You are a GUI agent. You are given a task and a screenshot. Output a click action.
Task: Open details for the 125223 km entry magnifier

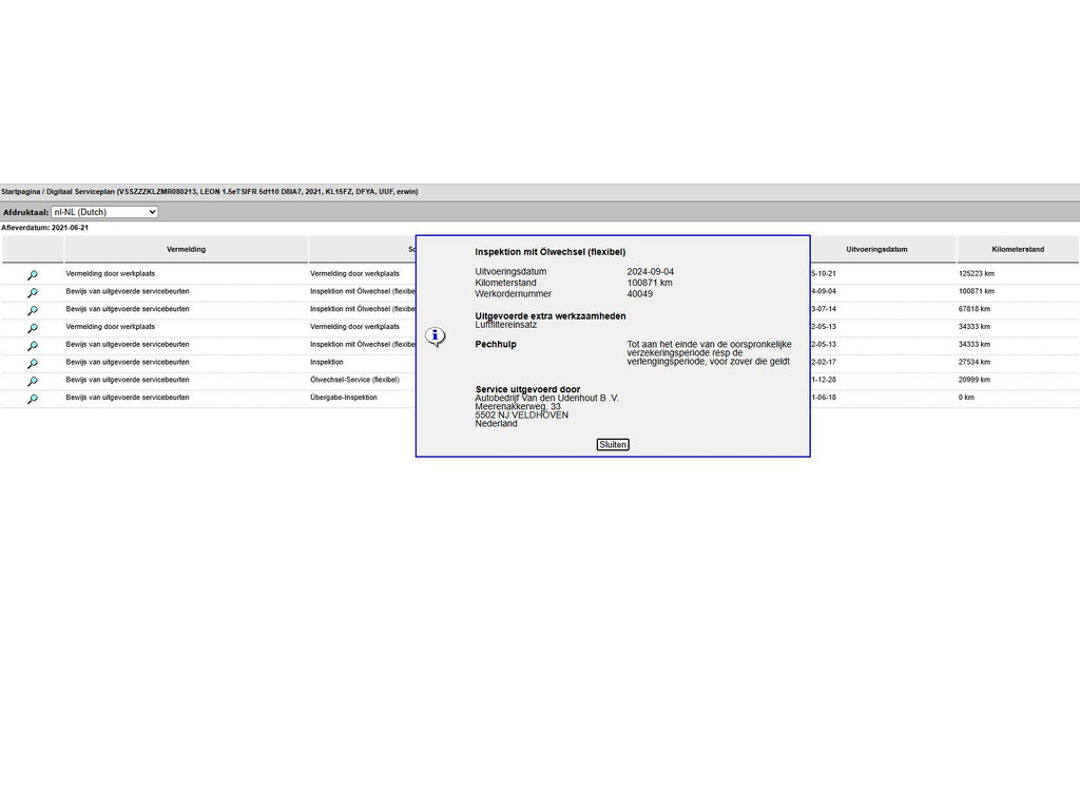click(32, 275)
